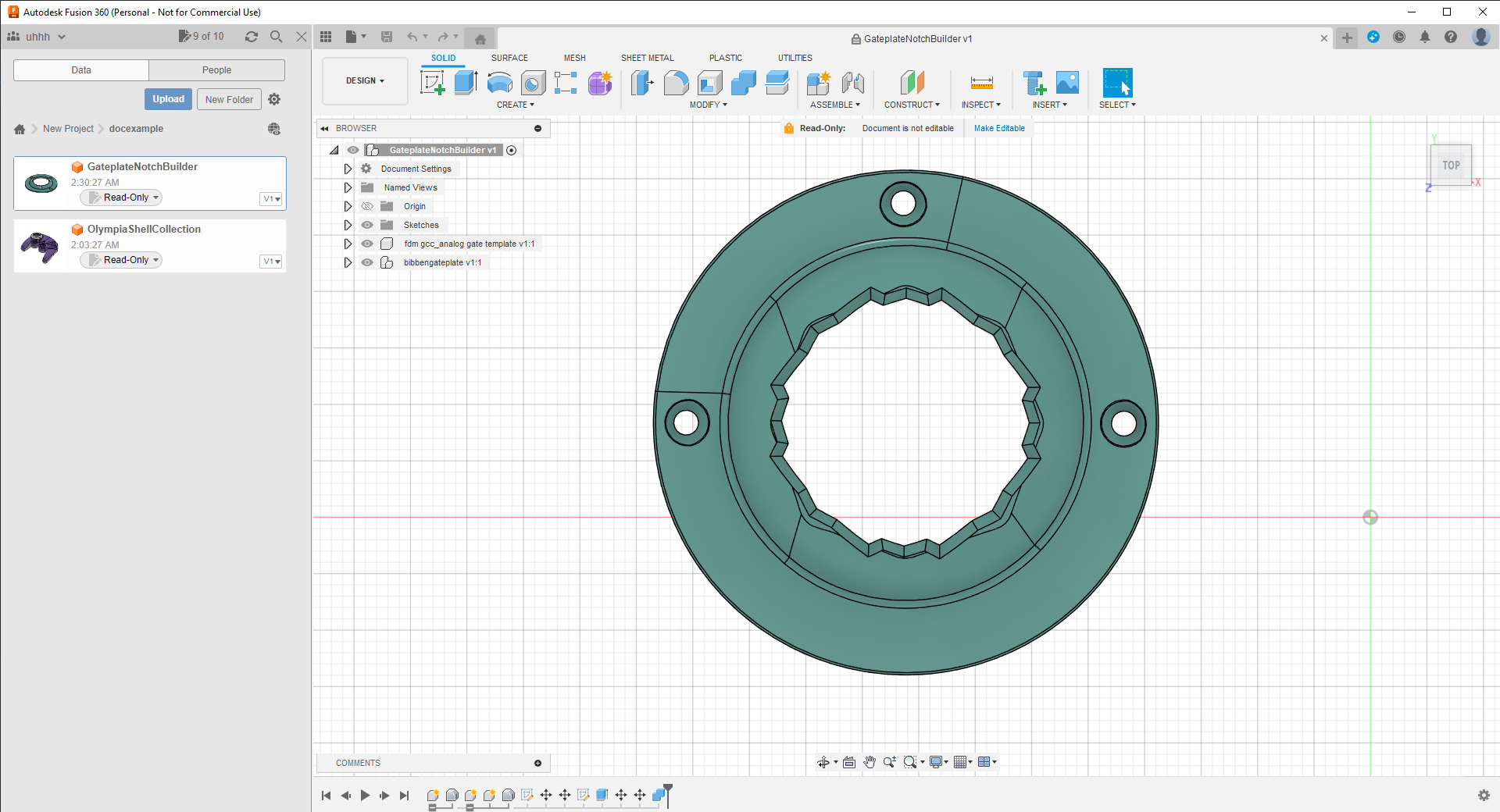The width and height of the screenshot is (1500, 812).
Task: Switch to the SURFACE tab
Action: coord(509,58)
